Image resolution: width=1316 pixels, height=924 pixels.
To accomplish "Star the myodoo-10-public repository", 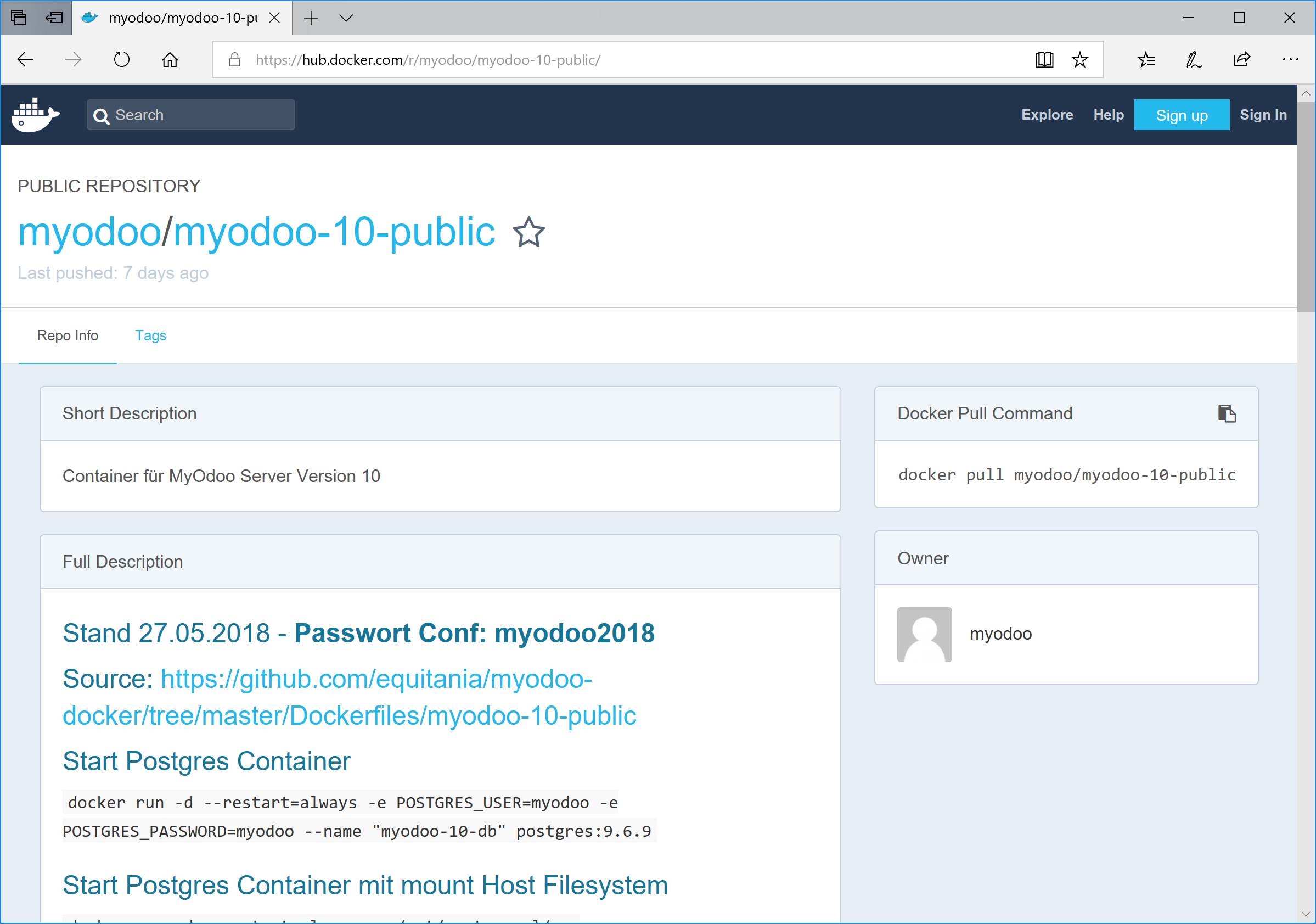I will point(528,232).
